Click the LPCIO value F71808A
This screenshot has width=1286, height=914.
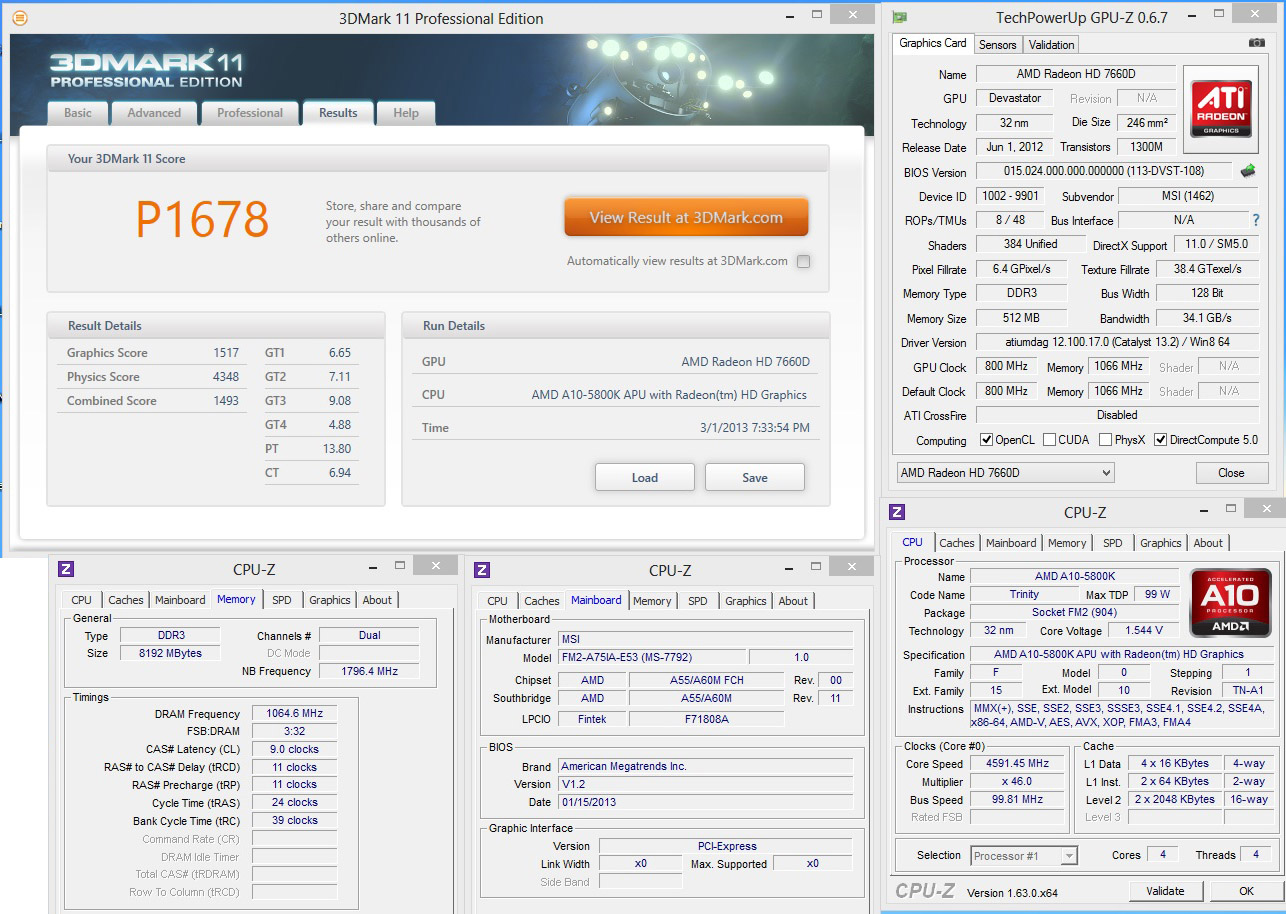coord(706,719)
